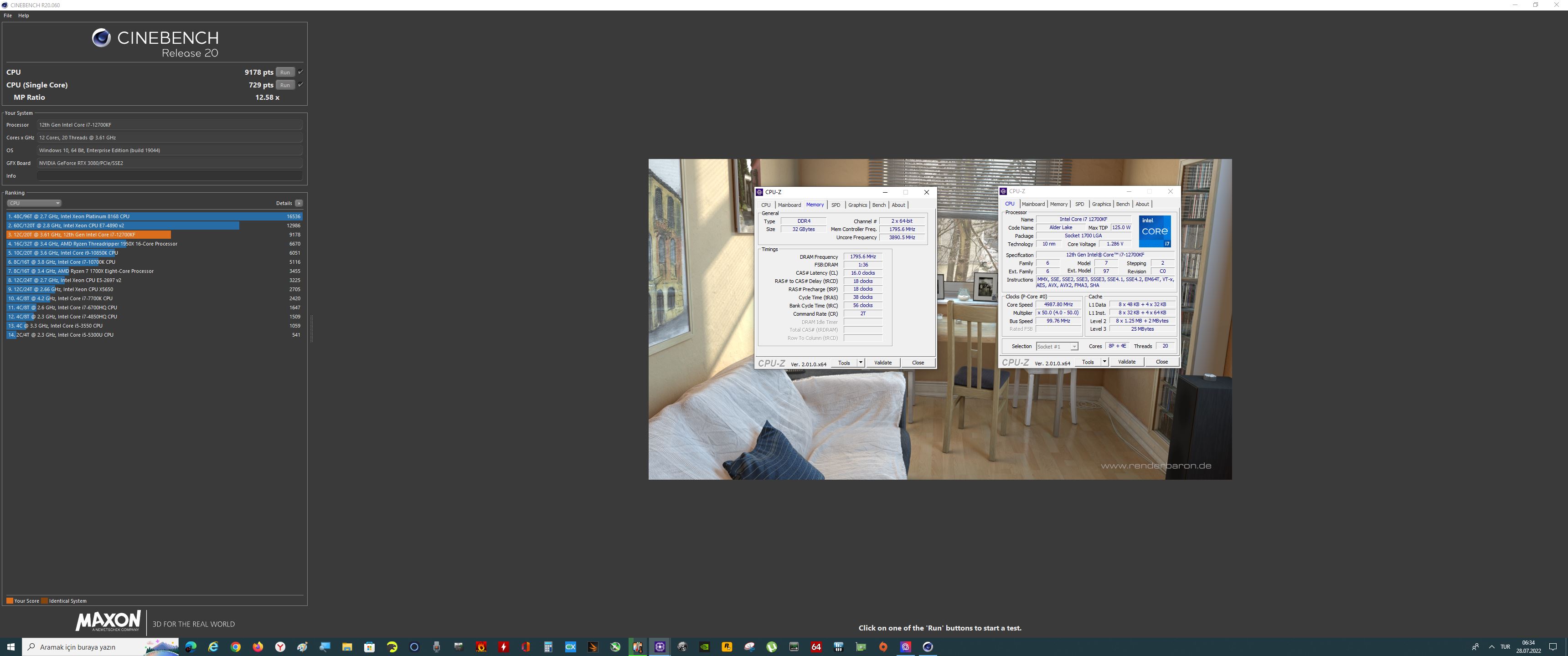
Task: Open the Yandex browser taskbar icon
Action: pyautogui.click(x=280, y=647)
